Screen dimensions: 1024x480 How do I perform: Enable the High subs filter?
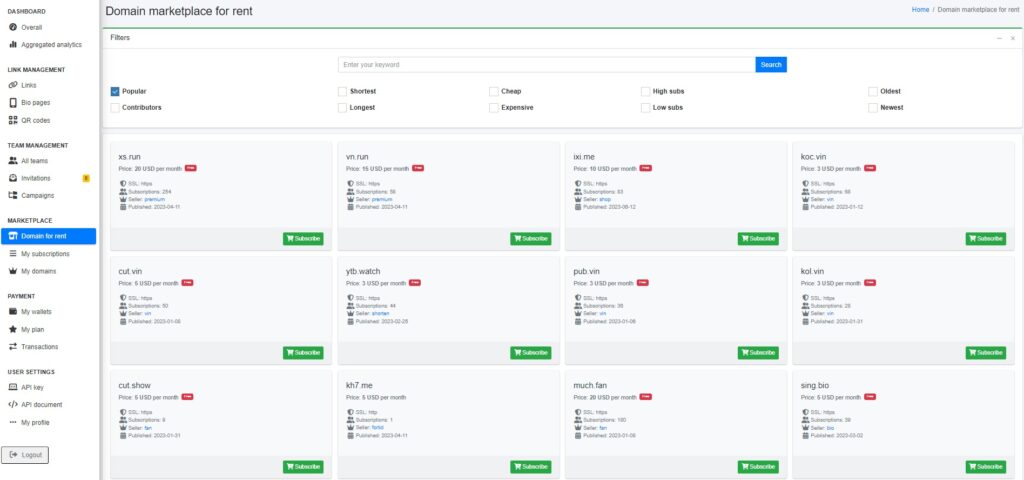[645, 91]
